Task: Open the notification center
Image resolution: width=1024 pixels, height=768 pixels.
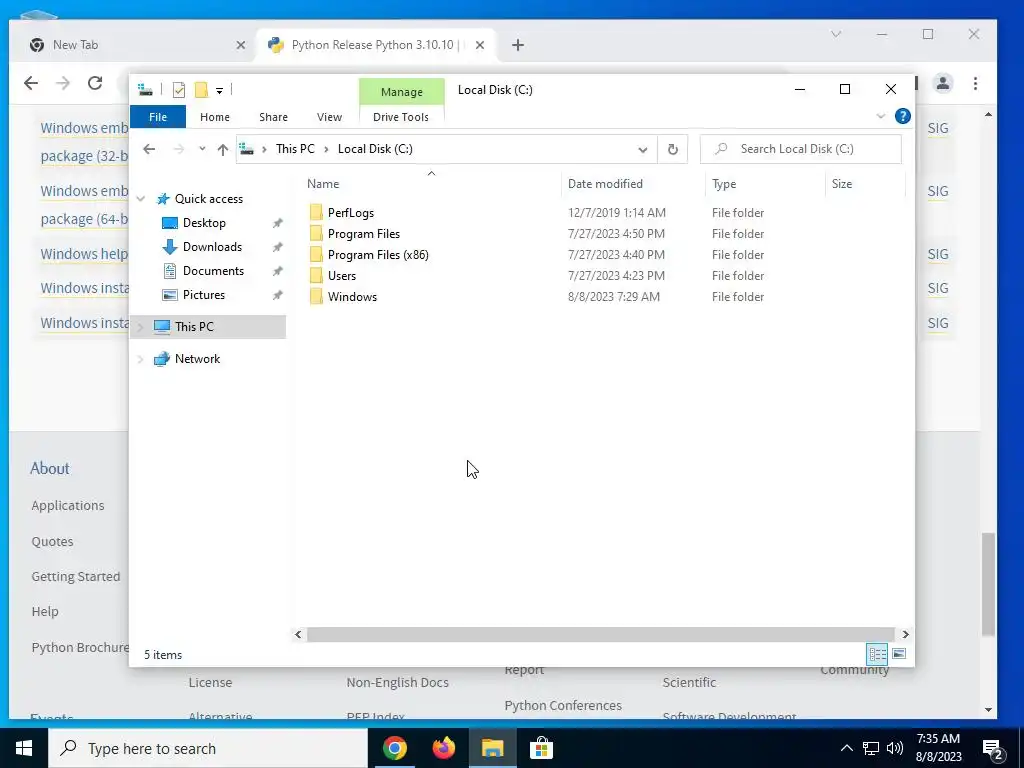Action: click(x=993, y=748)
